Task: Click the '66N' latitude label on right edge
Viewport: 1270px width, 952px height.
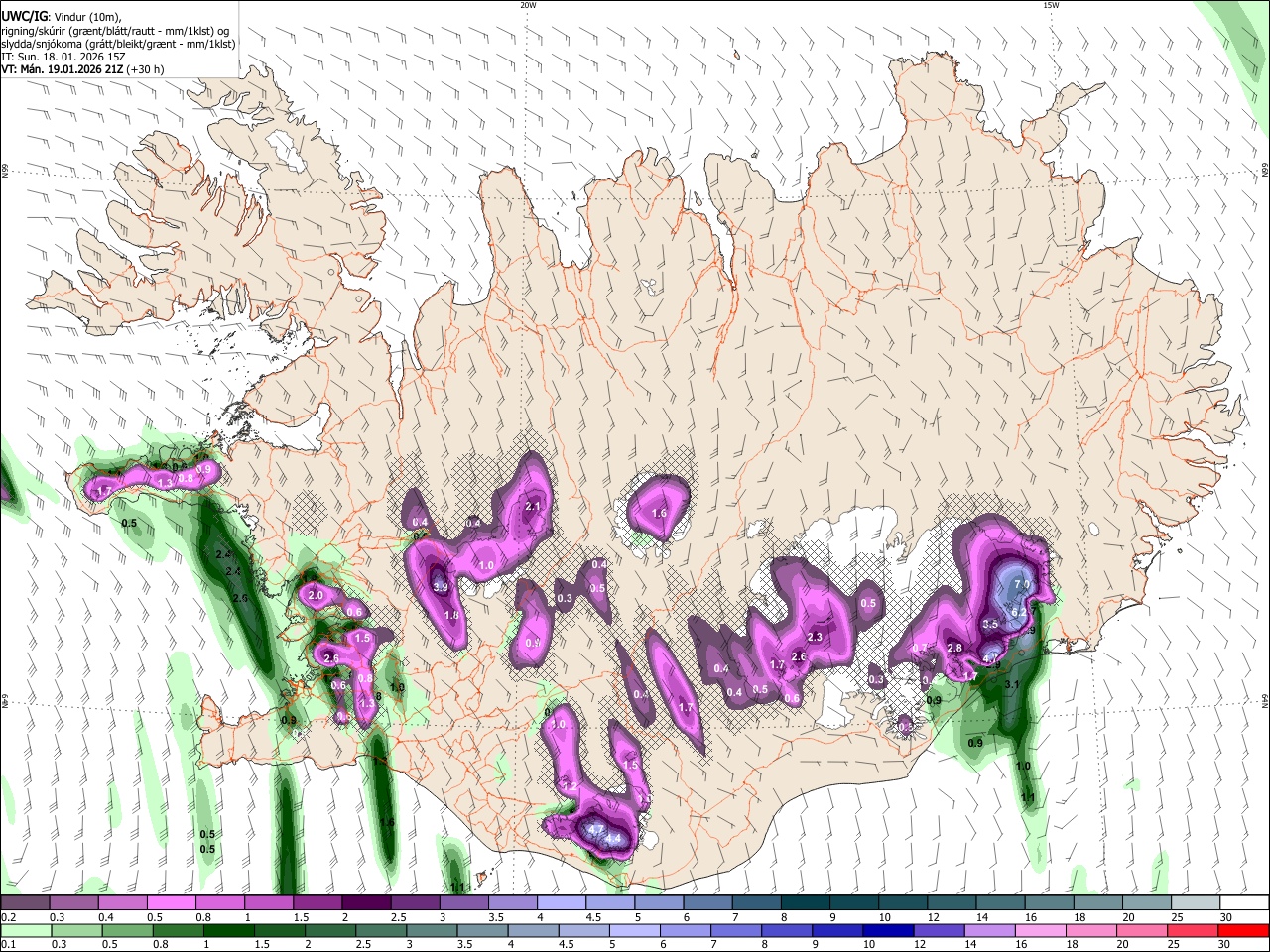Action: pyautogui.click(x=1265, y=172)
